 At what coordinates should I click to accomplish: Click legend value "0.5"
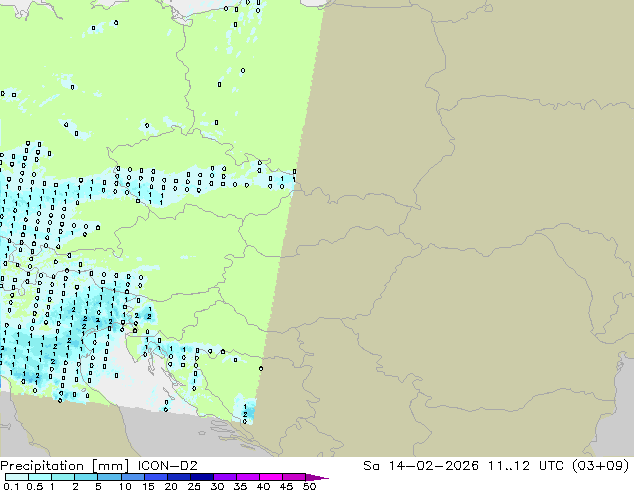tap(34, 486)
